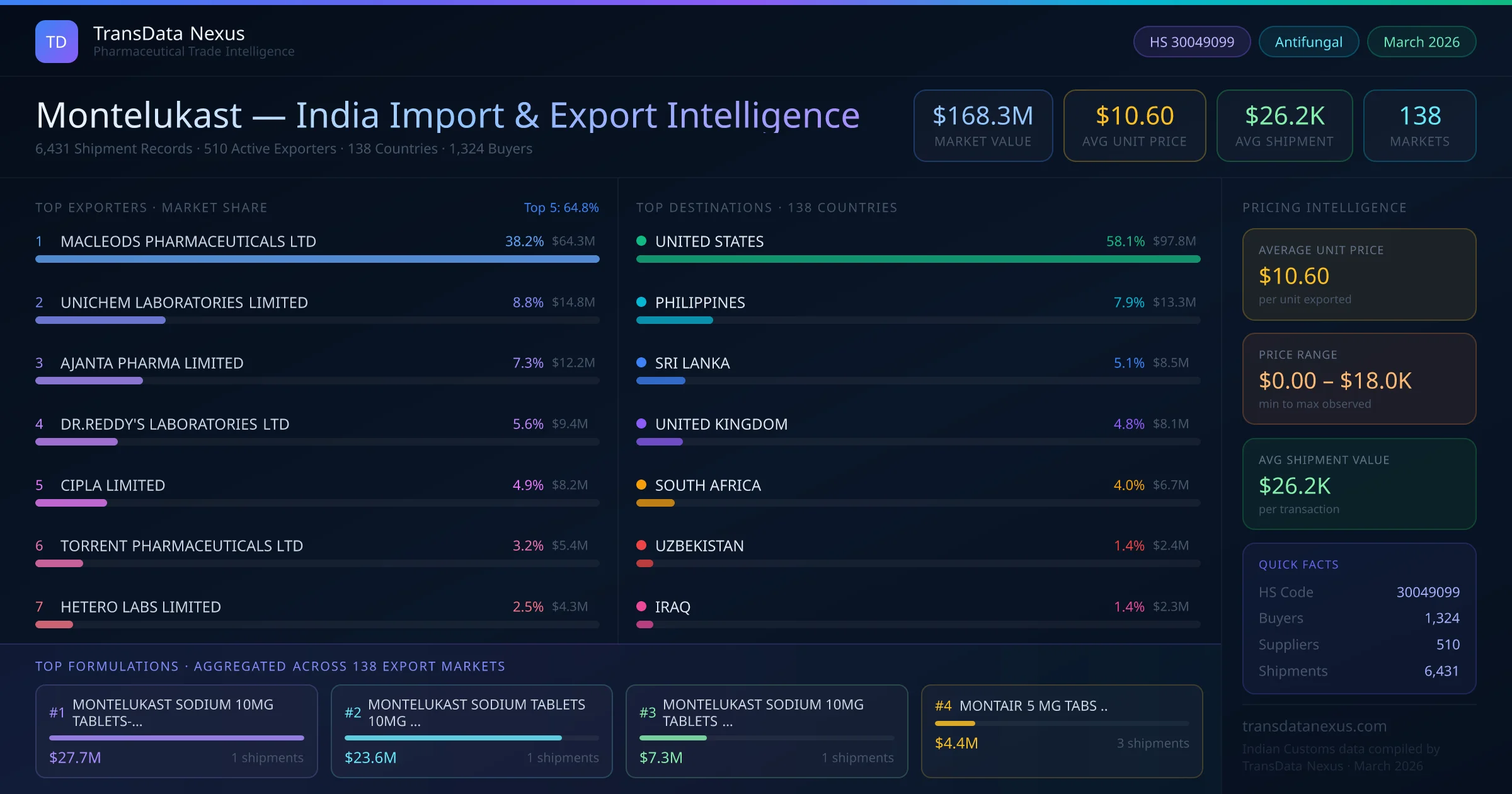Screen dimensions: 1512x794
Task: Click the blue dot beside Sri Lanka
Action: point(641,362)
